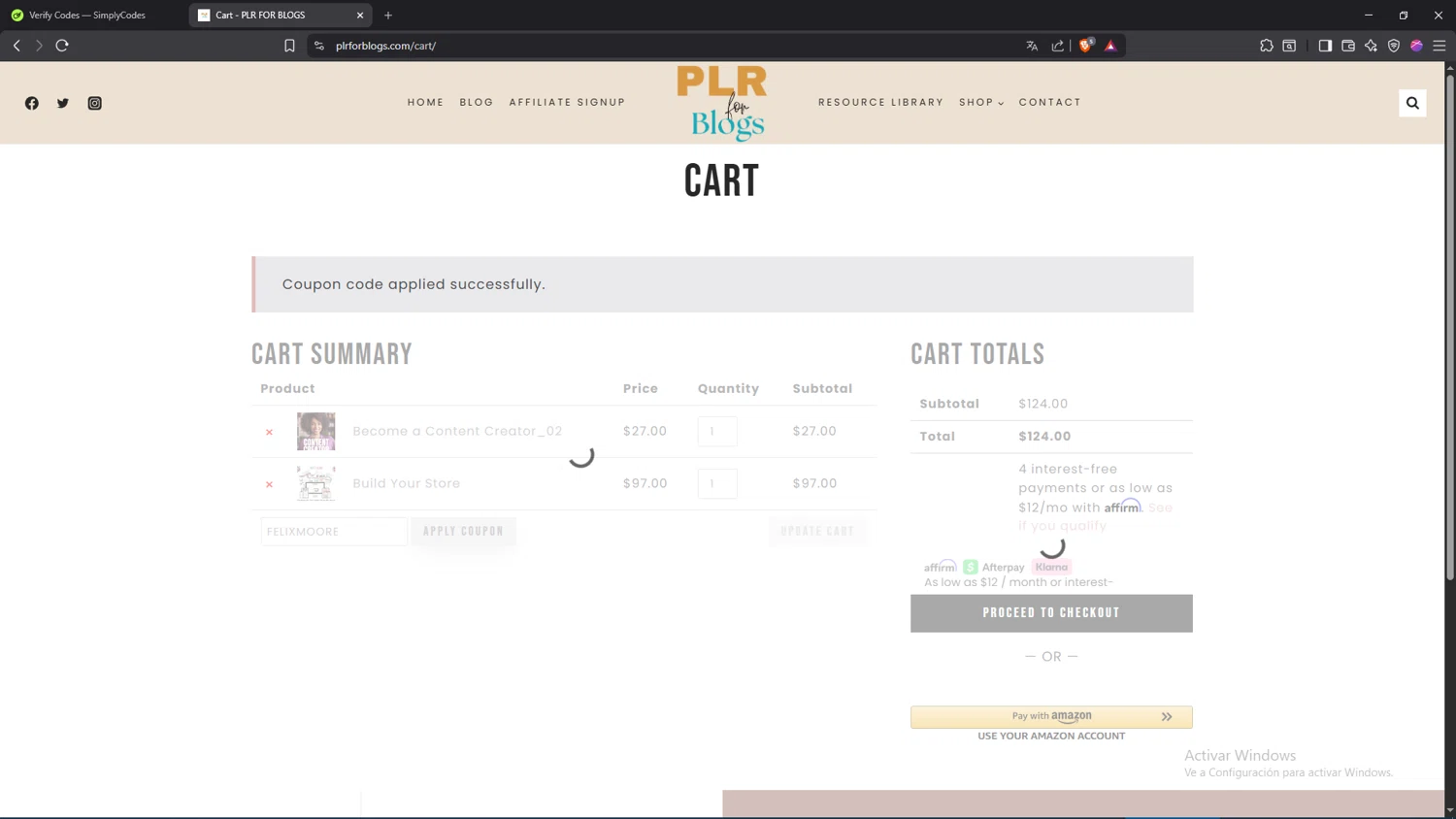Open RESOURCE LIBRARY menu item
The width and height of the screenshot is (1456, 819).
pyautogui.click(x=880, y=102)
